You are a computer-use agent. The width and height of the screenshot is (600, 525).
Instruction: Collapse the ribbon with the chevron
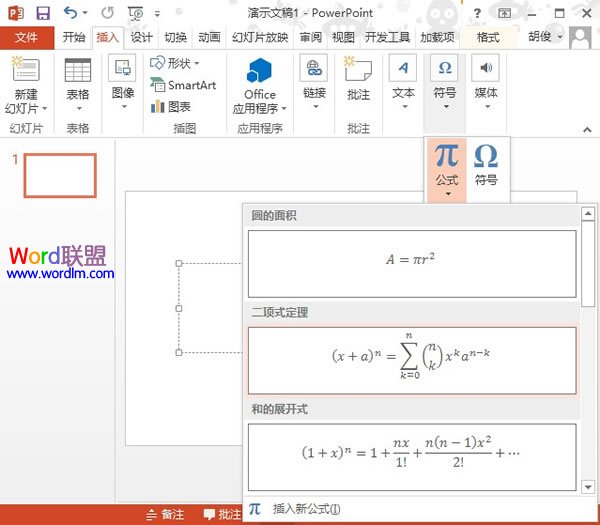[x=587, y=130]
